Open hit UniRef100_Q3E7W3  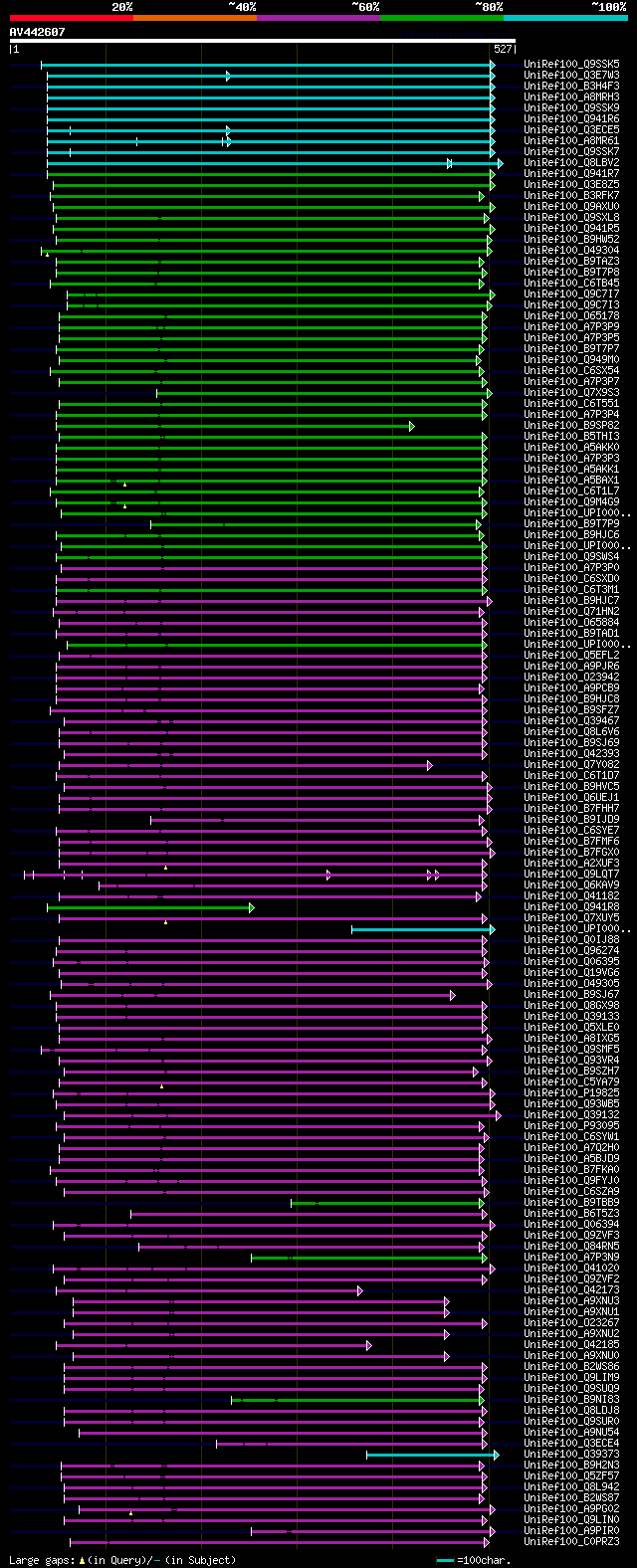click(x=572, y=75)
